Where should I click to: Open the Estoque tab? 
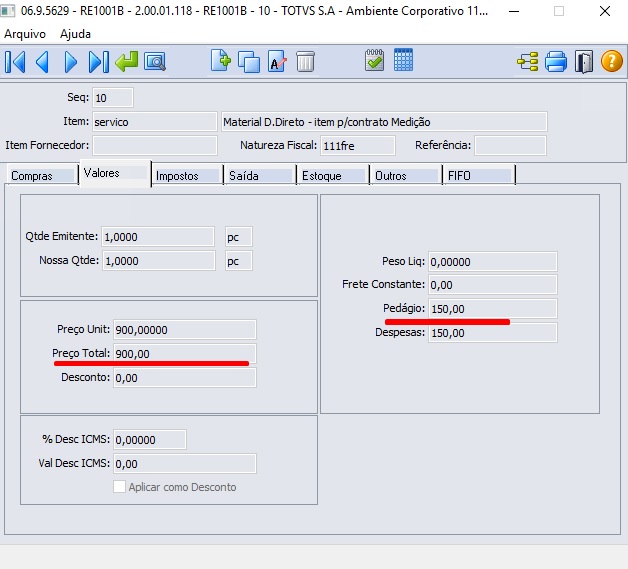tap(333, 175)
